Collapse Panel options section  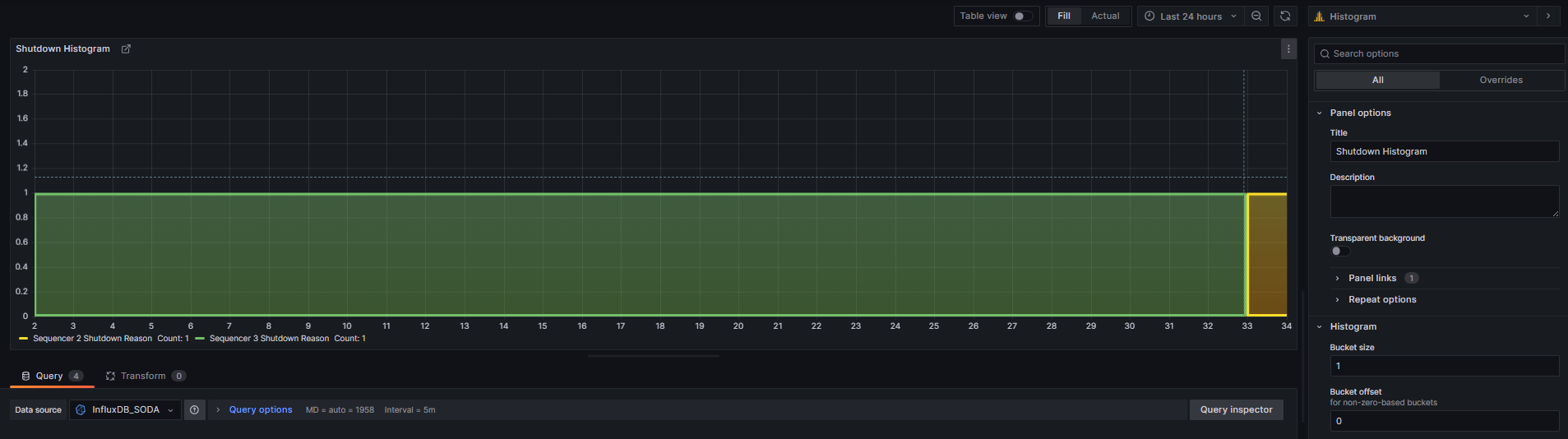click(1360, 113)
